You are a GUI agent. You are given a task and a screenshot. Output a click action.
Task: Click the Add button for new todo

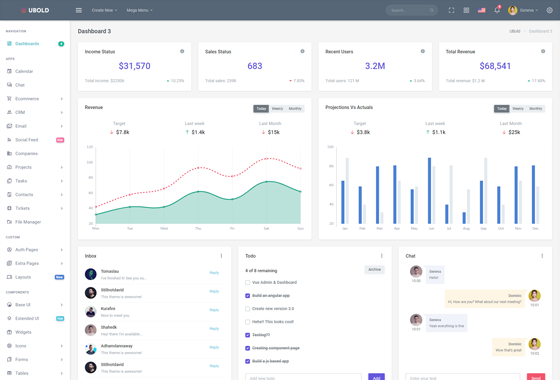376,378
